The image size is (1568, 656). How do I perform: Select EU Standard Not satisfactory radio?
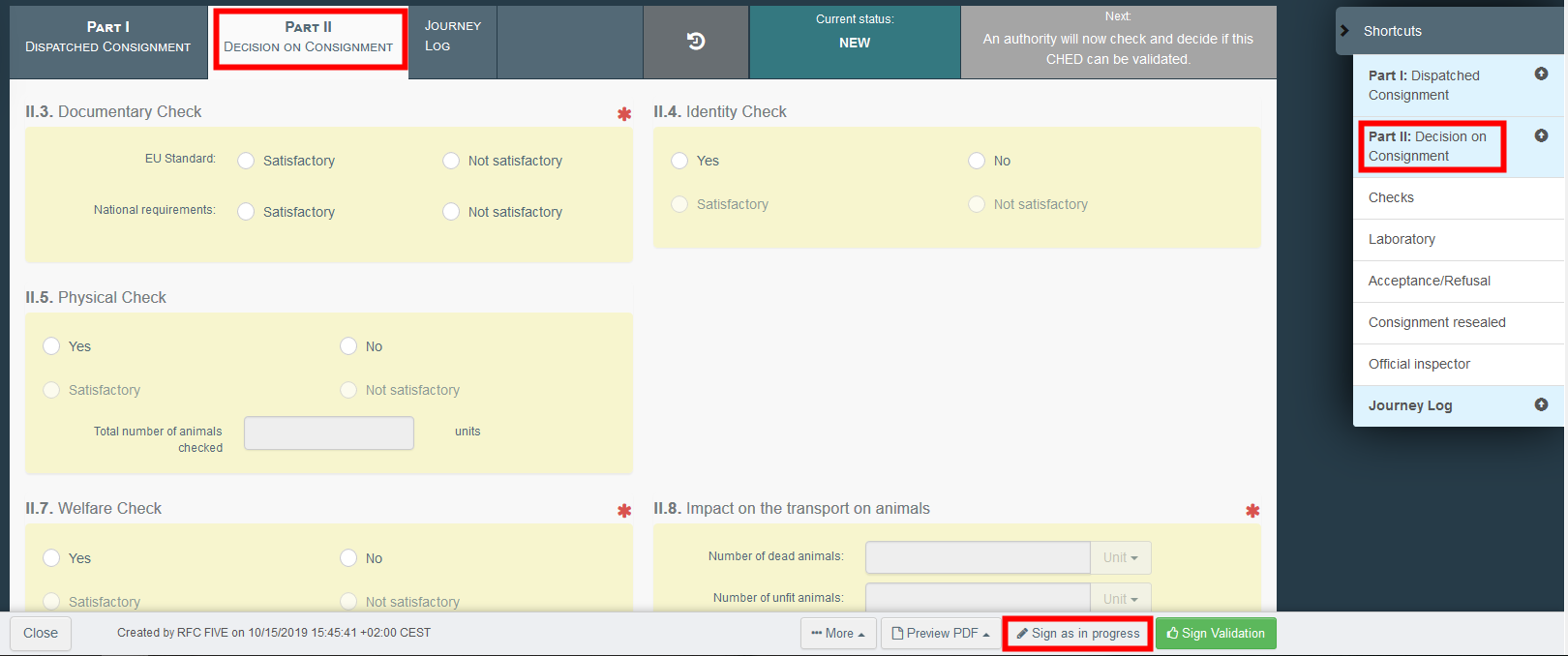(x=451, y=161)
